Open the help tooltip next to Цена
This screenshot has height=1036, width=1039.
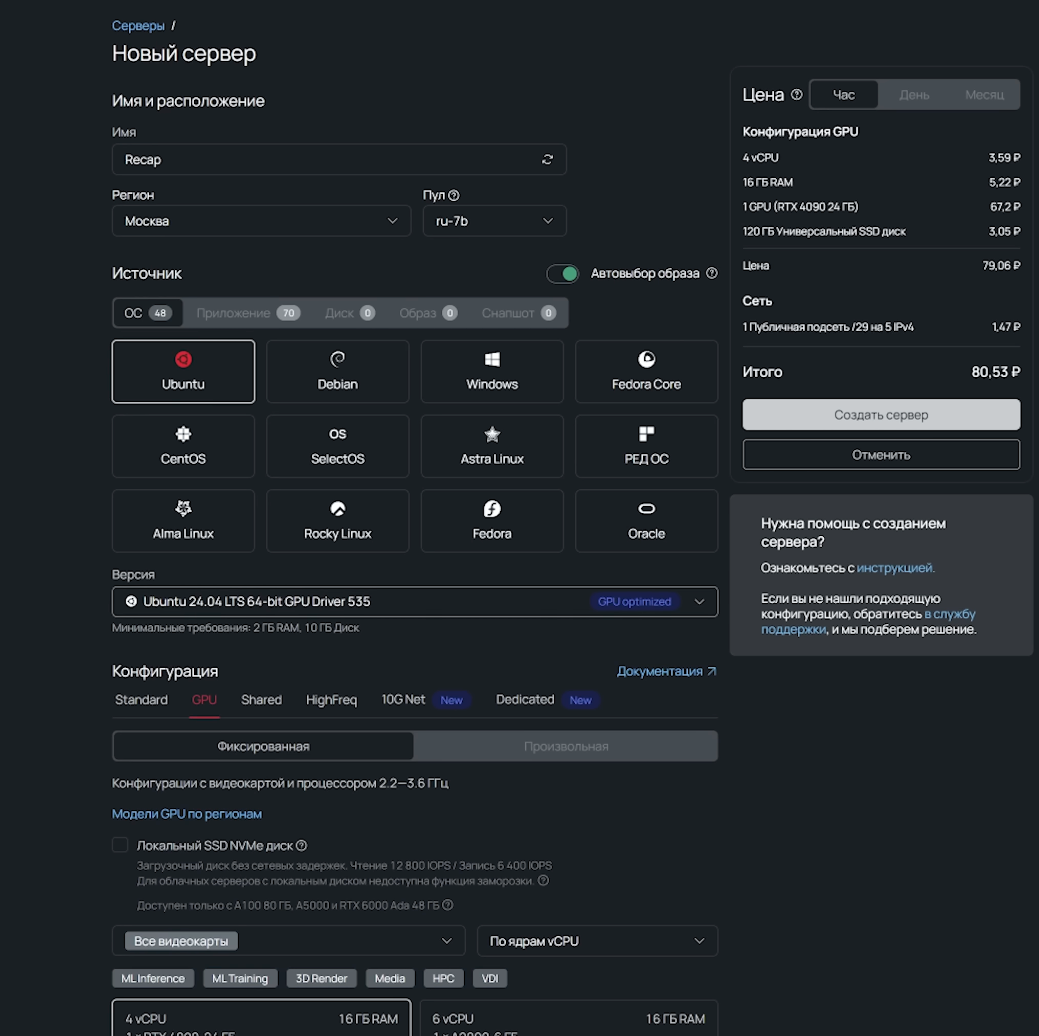pyautogui.click(x=797, y=94)
